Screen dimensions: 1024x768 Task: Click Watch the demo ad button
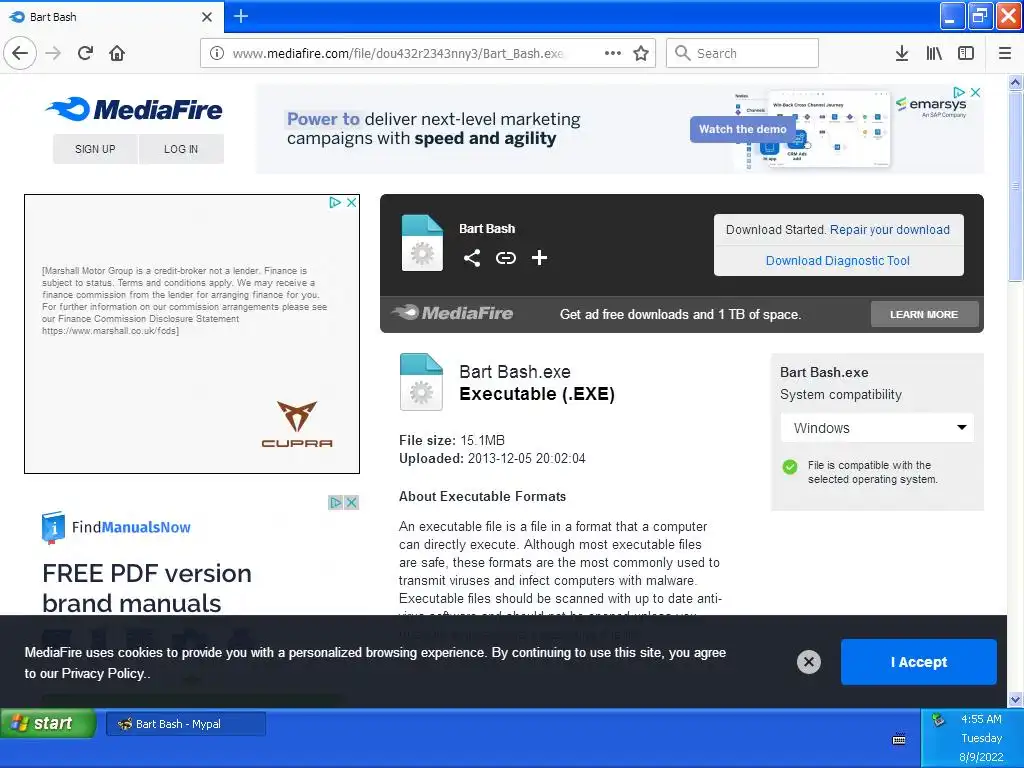click(743, 129)
